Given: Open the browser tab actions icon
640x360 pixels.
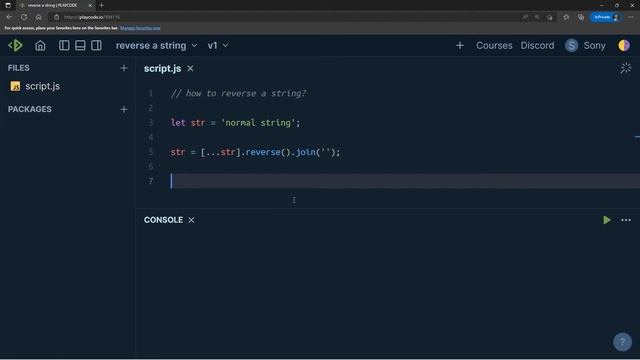Looking at the screenshot, I should pos(8,5).
